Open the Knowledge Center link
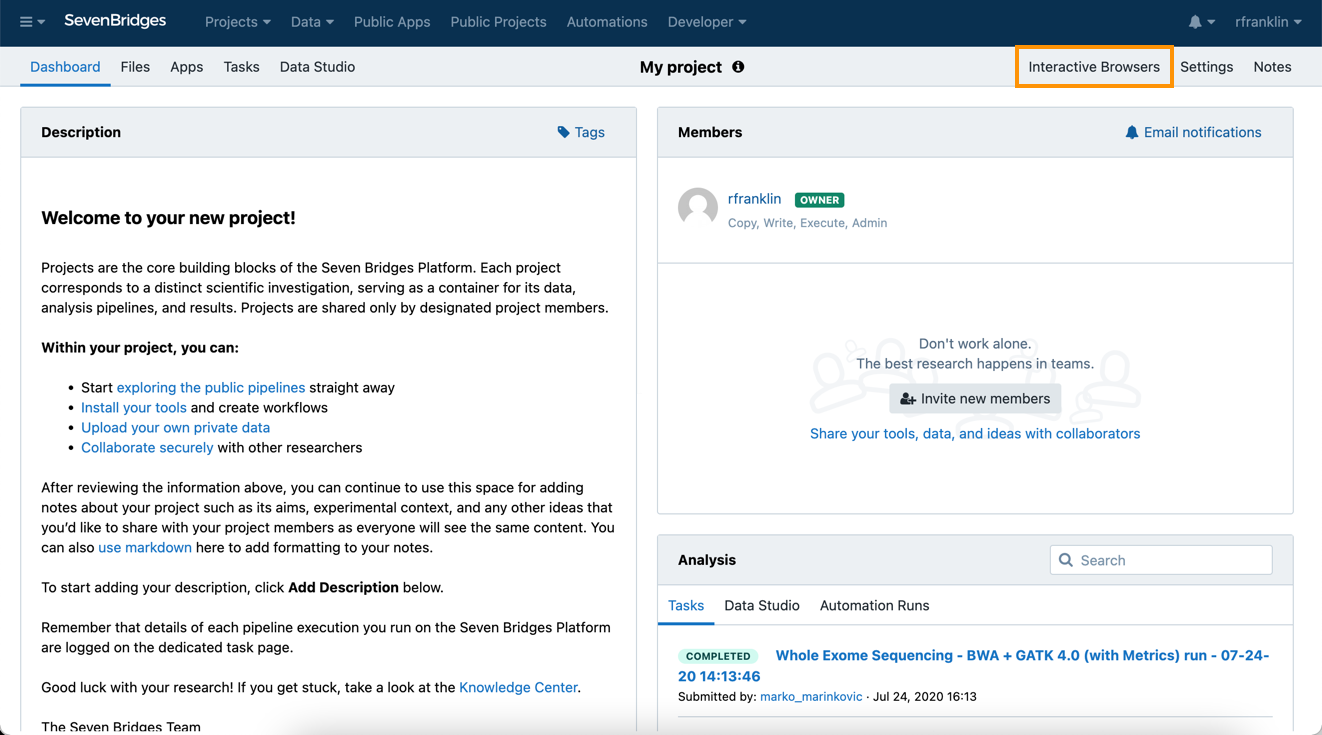 [x=518, y=687]
